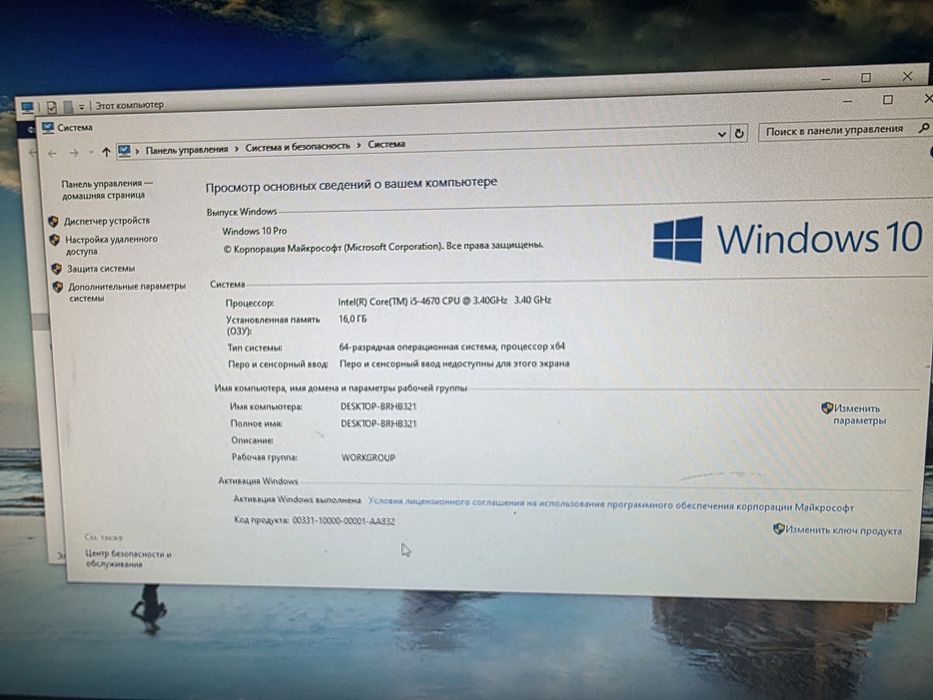Open Центр безопасности и обслуживания
Viewport: 933px width, 700px height.
pos(129,559)
